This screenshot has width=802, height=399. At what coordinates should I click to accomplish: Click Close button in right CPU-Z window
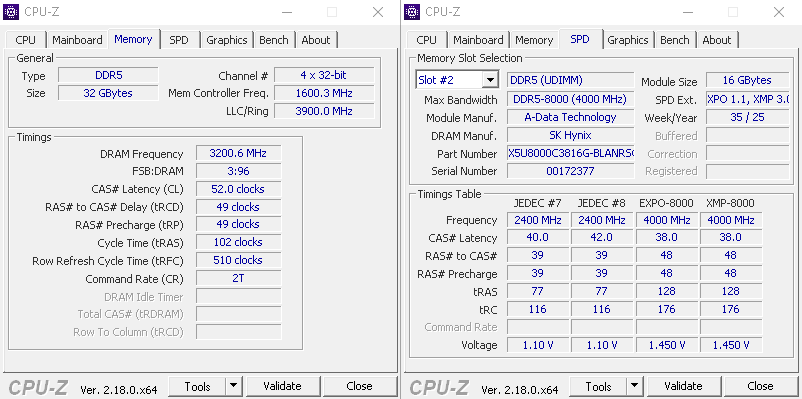tap(760, 386)
